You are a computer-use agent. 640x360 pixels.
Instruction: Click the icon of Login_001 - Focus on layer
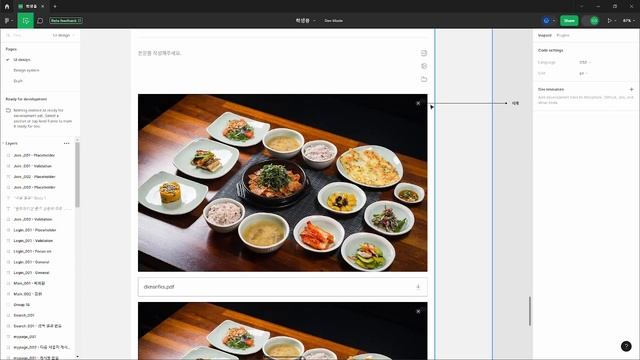[8, 251]
